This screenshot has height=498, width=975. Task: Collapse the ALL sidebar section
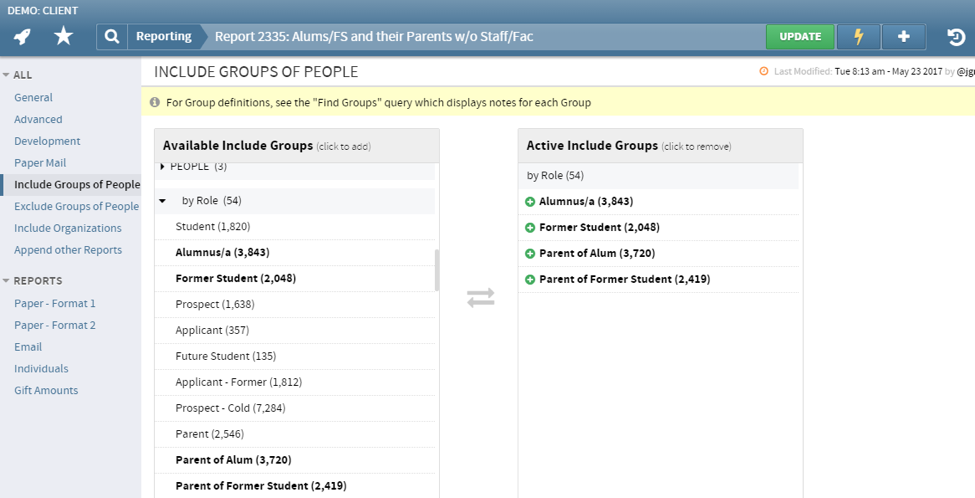point(7,75)
